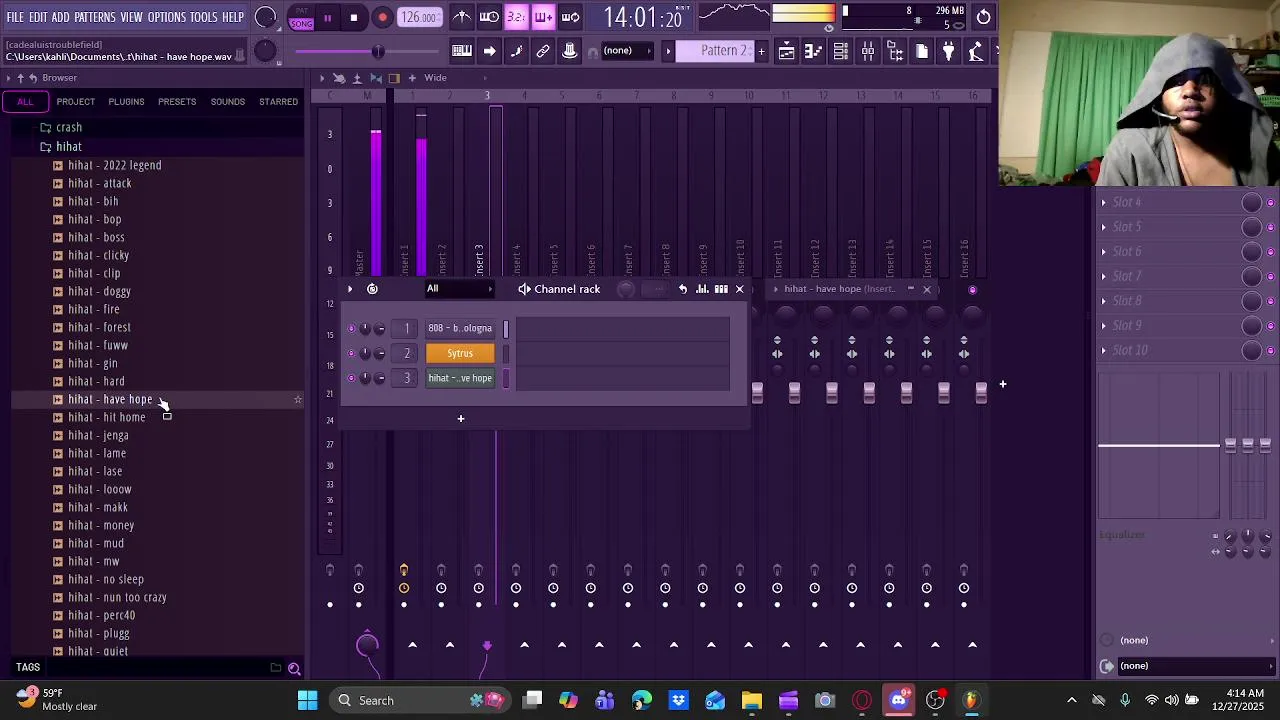Open the FILE menu
This screenshot has width=1280, height=720.
click(15, 17)
